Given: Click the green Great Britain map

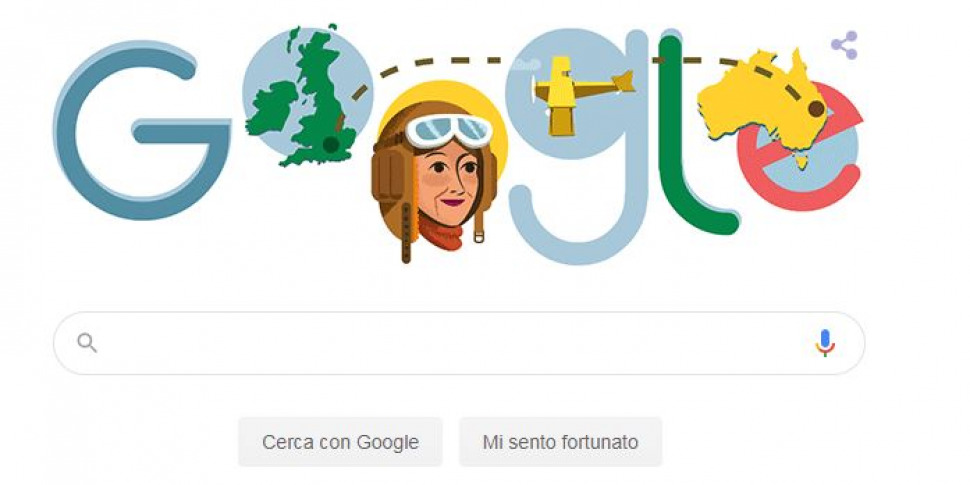Looking at the screenshot, I should 319,102.
